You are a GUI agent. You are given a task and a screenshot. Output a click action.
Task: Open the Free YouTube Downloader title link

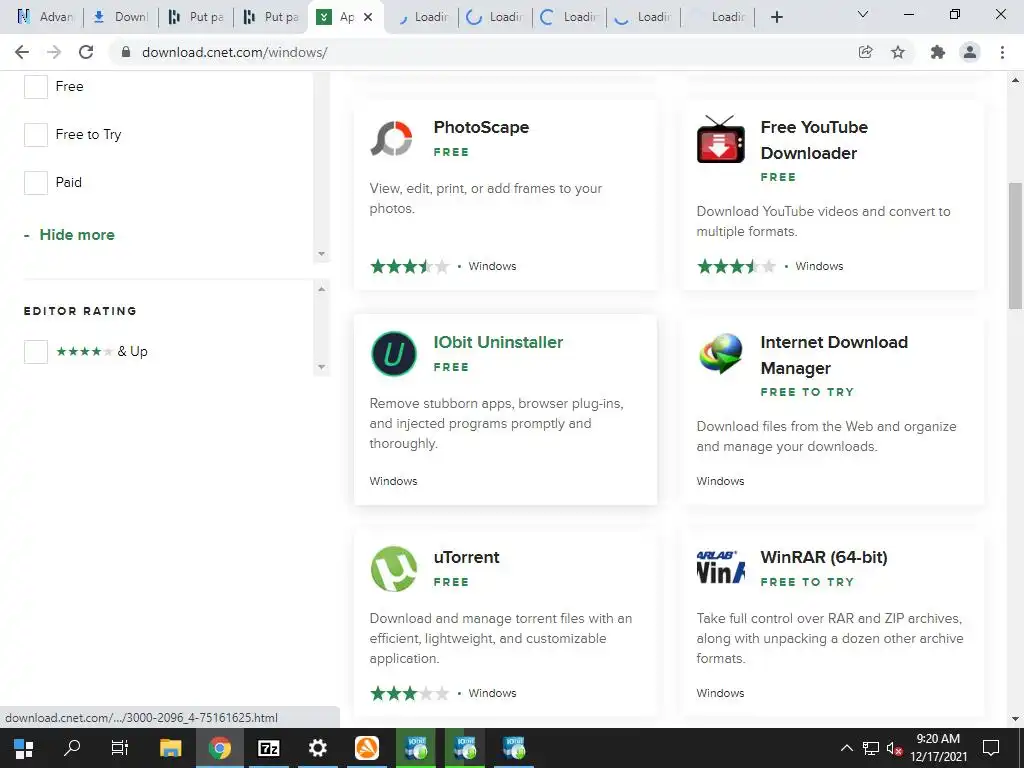814,140
